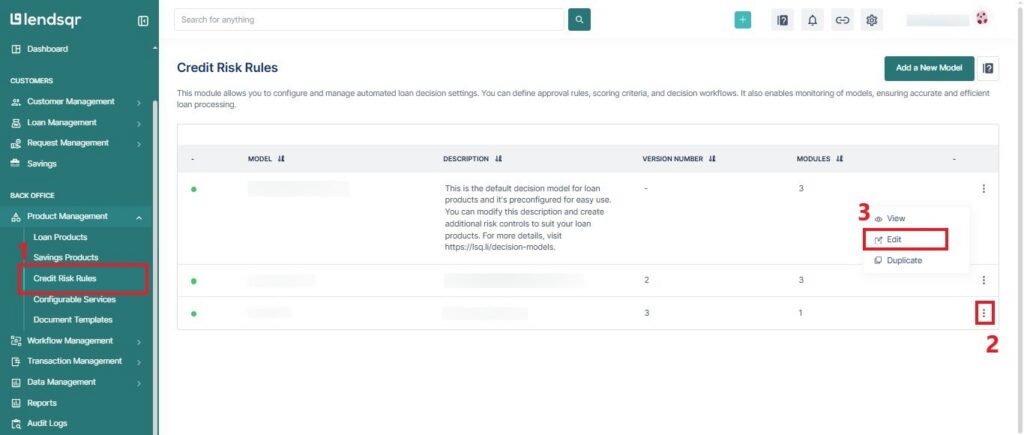Open Credit Risk Rules submenu item

pos(65,279)
